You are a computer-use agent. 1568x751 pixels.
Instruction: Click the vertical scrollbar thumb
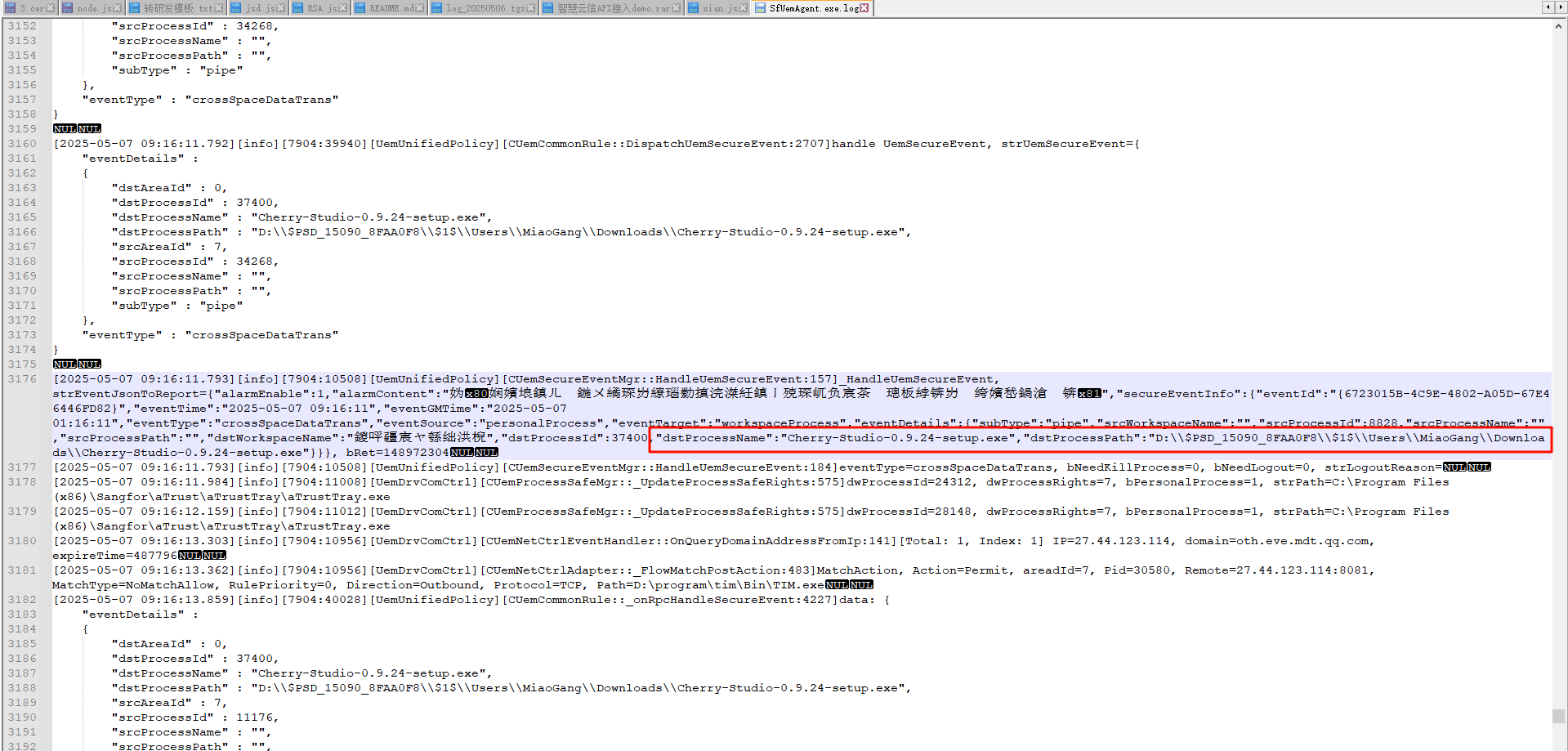[x=1559, y=716]
